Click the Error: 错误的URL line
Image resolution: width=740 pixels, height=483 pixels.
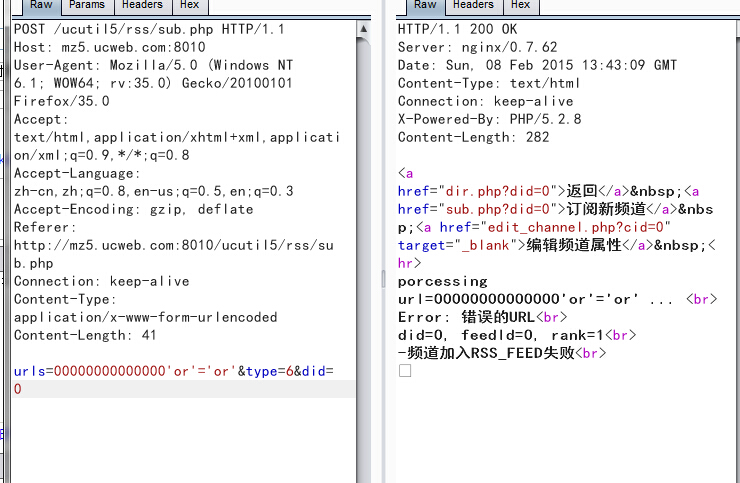click(482, 317)
